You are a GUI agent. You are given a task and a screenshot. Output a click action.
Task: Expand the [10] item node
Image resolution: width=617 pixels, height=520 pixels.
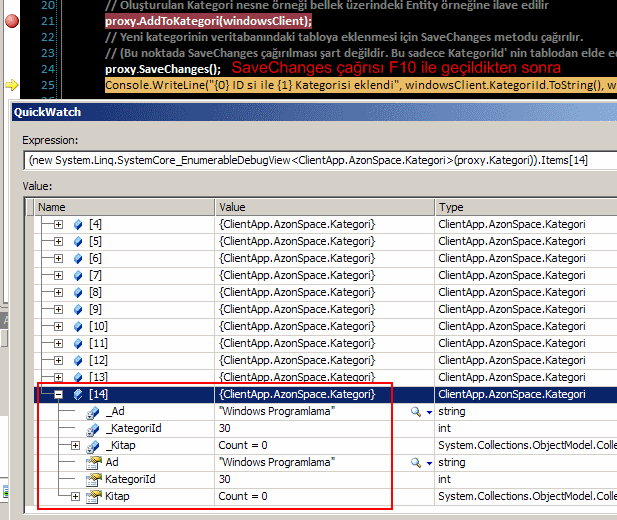[x=59, y=326]
